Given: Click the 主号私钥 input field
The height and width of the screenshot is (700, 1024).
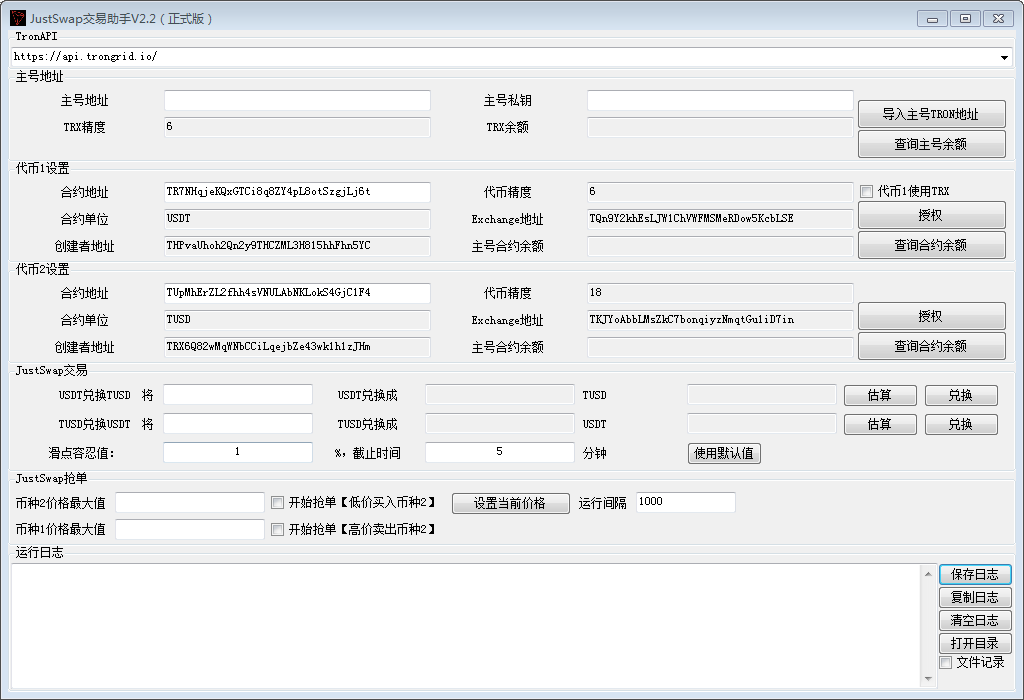Looking at the screenshot, I should (720, 101).
